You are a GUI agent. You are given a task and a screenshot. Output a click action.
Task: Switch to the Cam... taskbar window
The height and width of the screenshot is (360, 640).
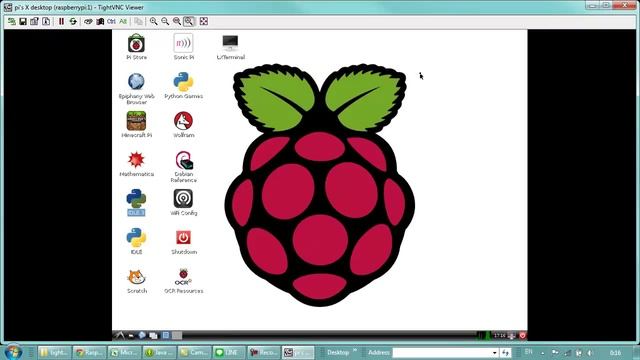(194, 352)
